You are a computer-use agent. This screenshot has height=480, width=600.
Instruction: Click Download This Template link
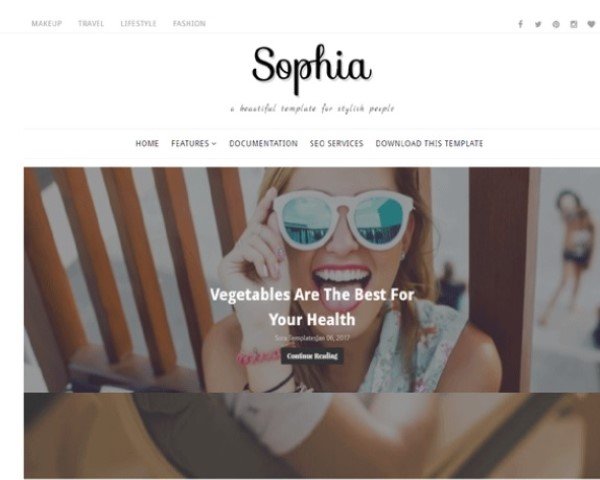[x=429, y=143]
